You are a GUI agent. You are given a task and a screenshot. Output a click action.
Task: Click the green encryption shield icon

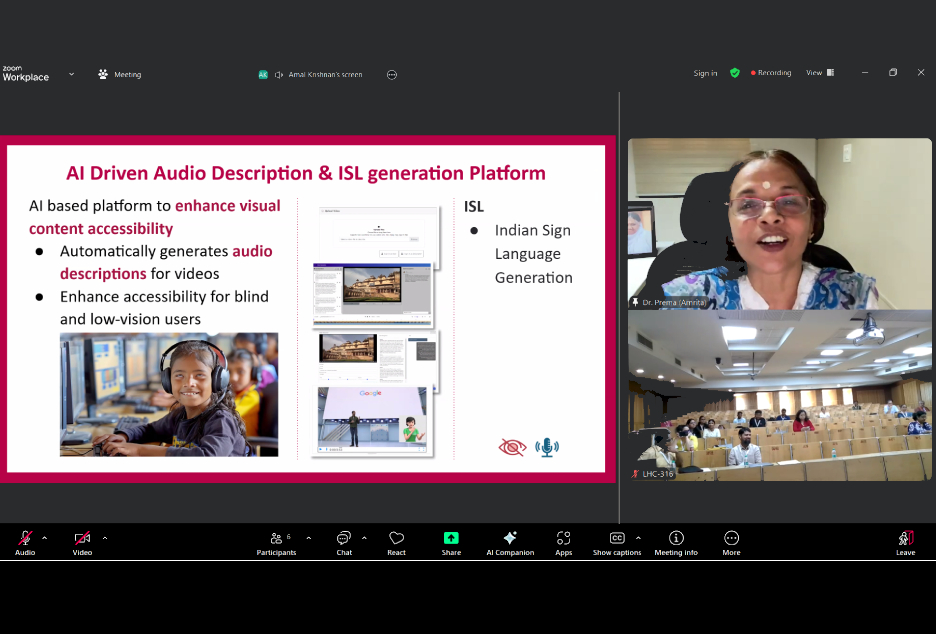coord(735,73)
